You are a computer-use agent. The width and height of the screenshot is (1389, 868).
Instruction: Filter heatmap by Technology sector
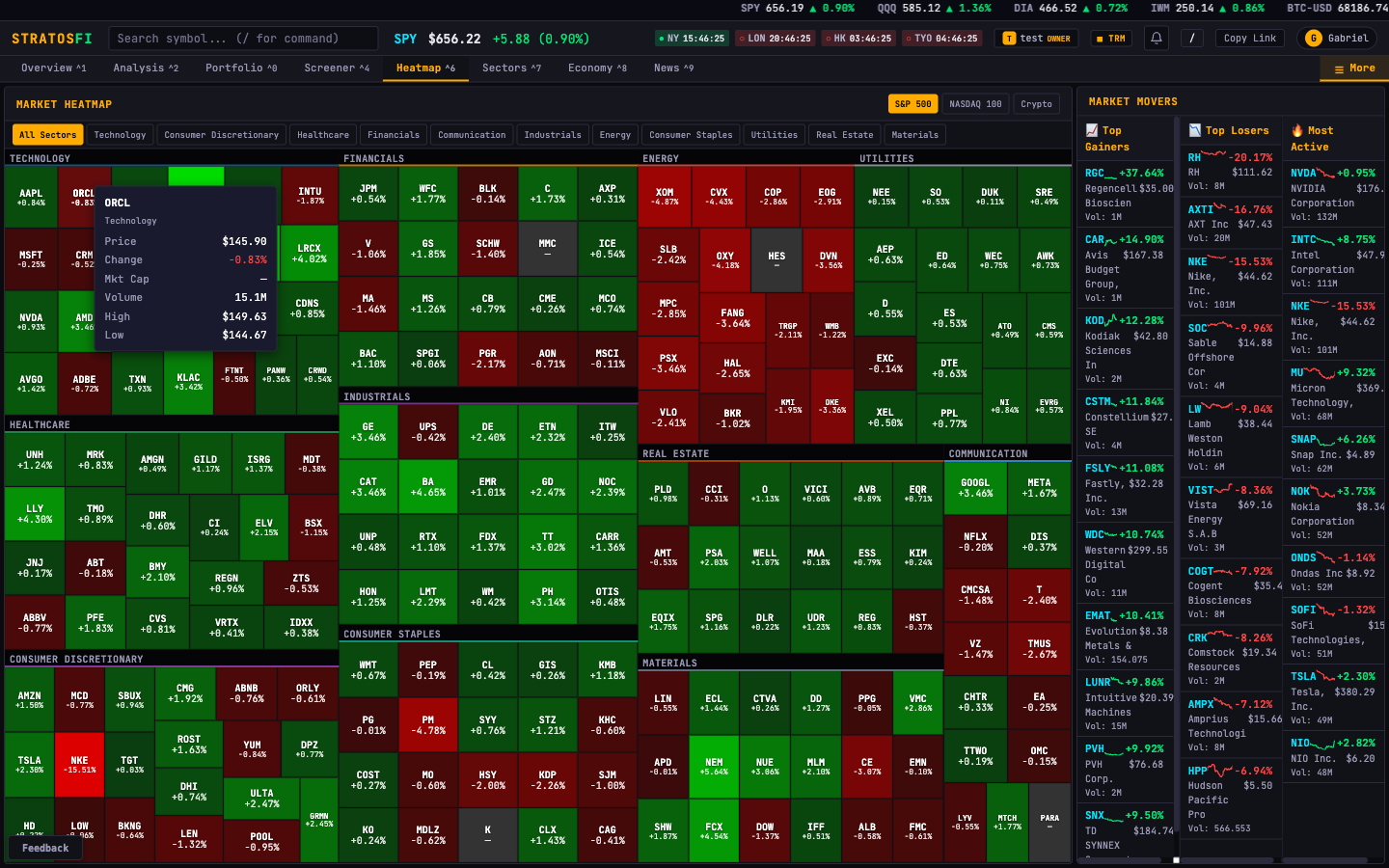point(120,135)
